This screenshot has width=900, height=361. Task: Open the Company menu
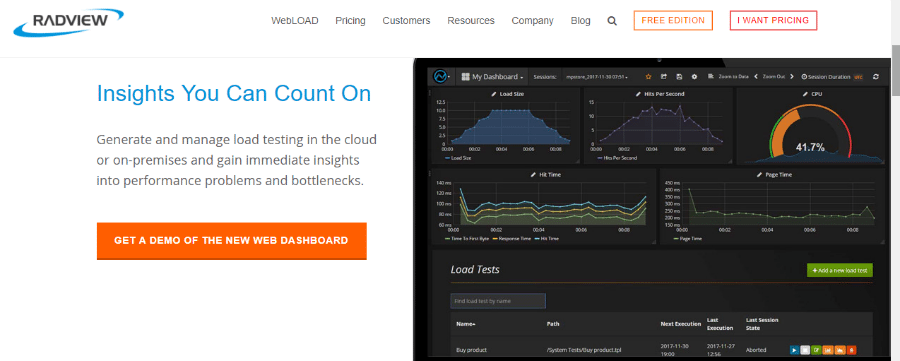click(x=533, y=21)
